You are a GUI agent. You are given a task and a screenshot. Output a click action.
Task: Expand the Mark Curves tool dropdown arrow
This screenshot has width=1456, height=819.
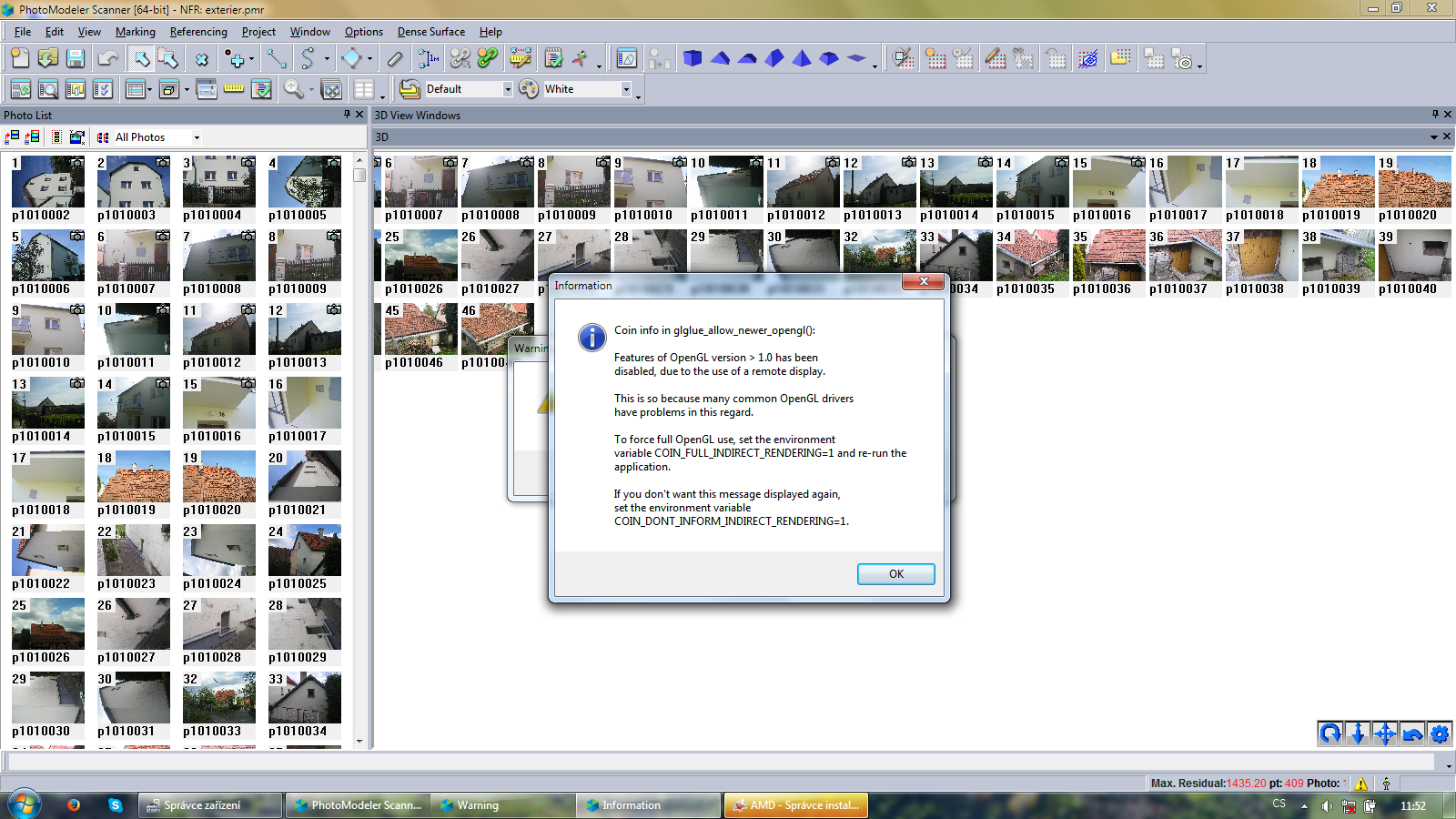tap(327, 59)
